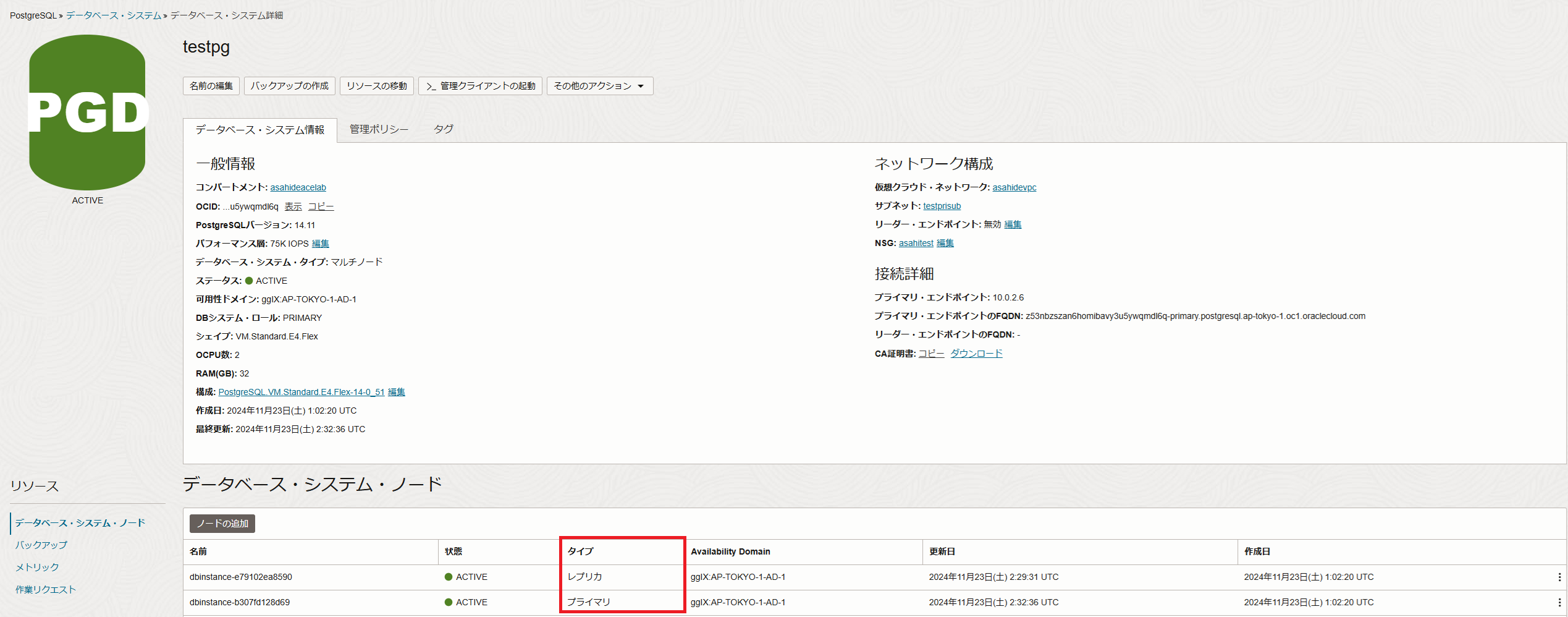Click the 名前の編集 button

coord(211,86)
